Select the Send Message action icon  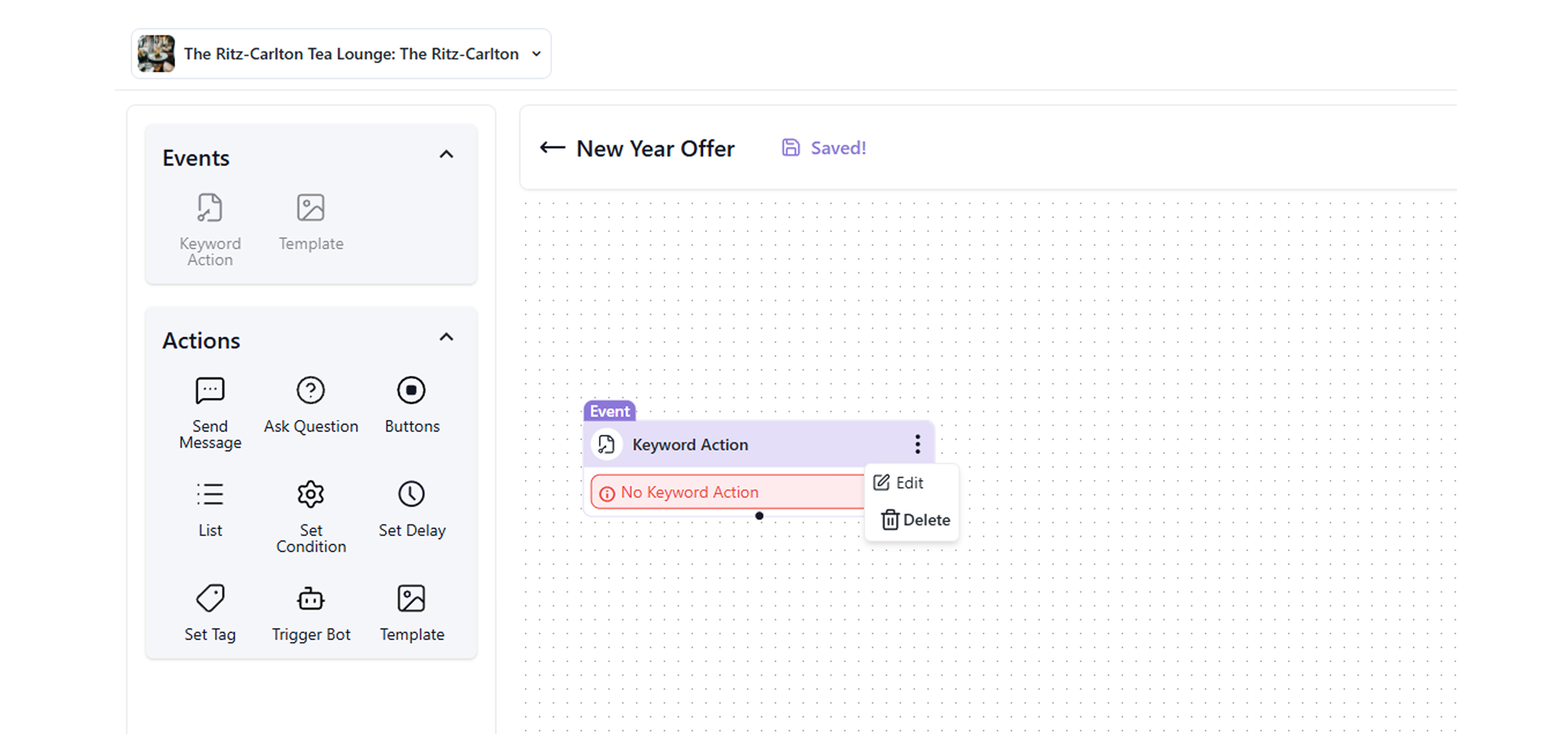point(210,391)
